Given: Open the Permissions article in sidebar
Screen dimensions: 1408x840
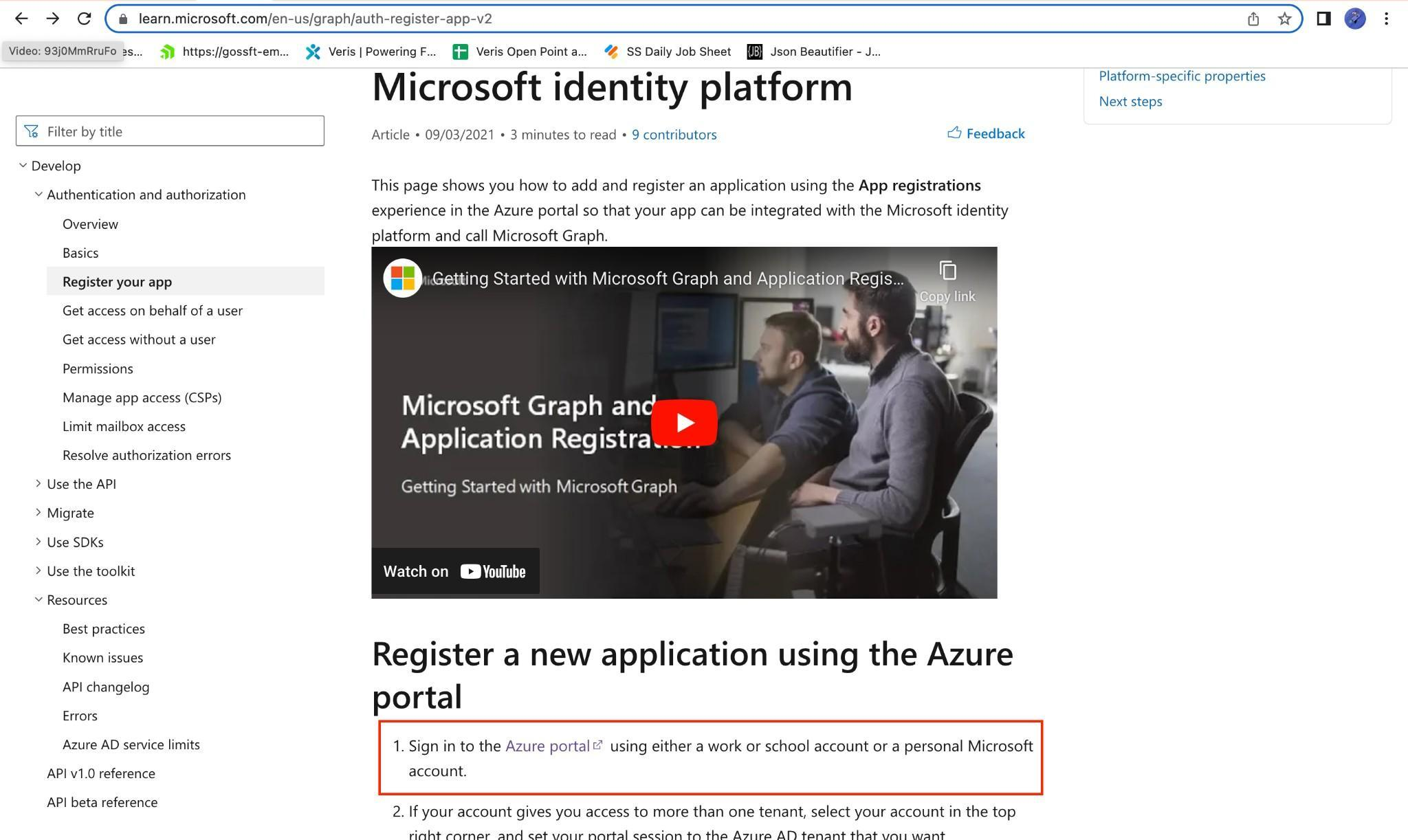Looking at the screenshot, I should coord(98,368).
